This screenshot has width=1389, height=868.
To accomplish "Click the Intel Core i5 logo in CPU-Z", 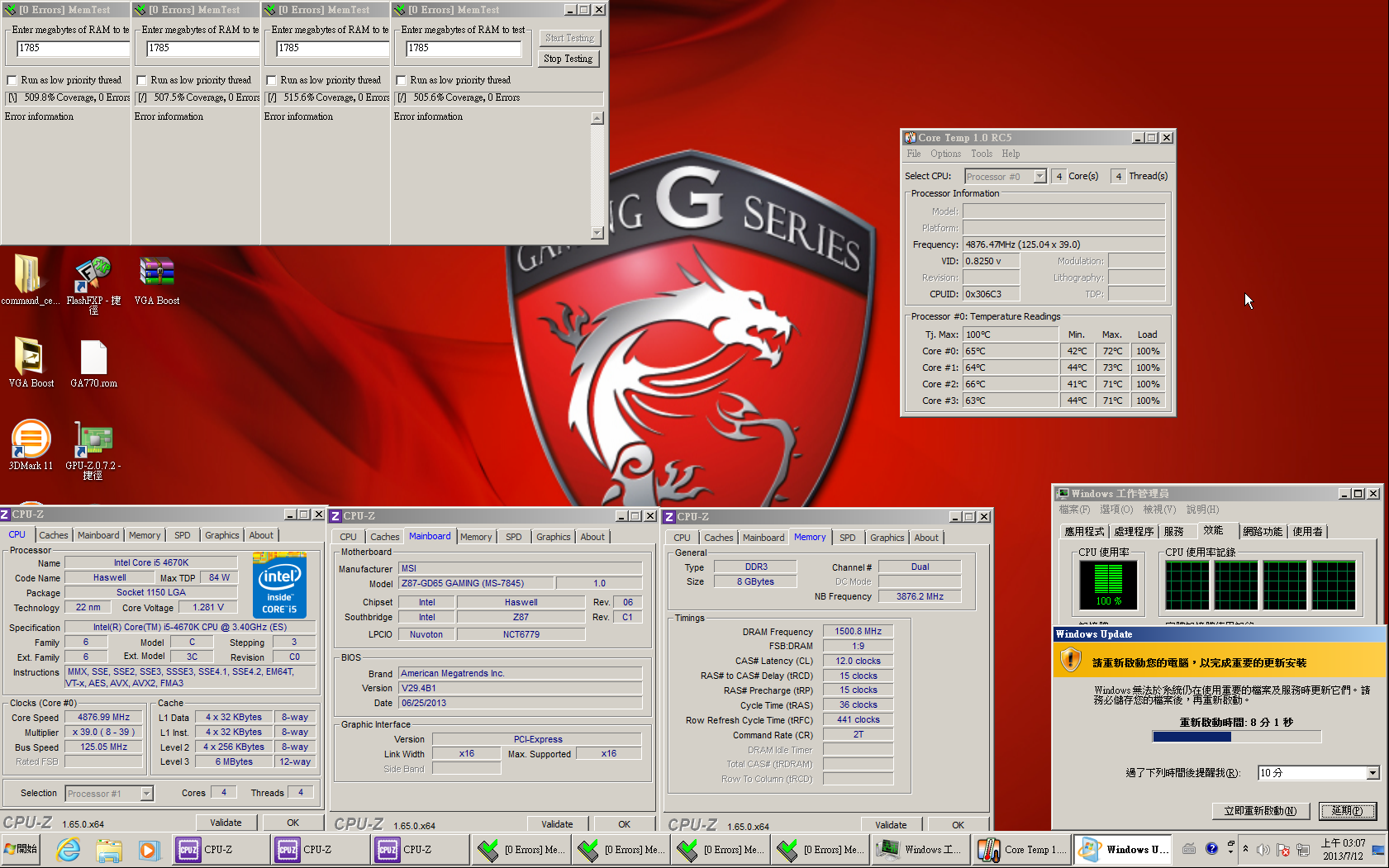I will 279,586.
